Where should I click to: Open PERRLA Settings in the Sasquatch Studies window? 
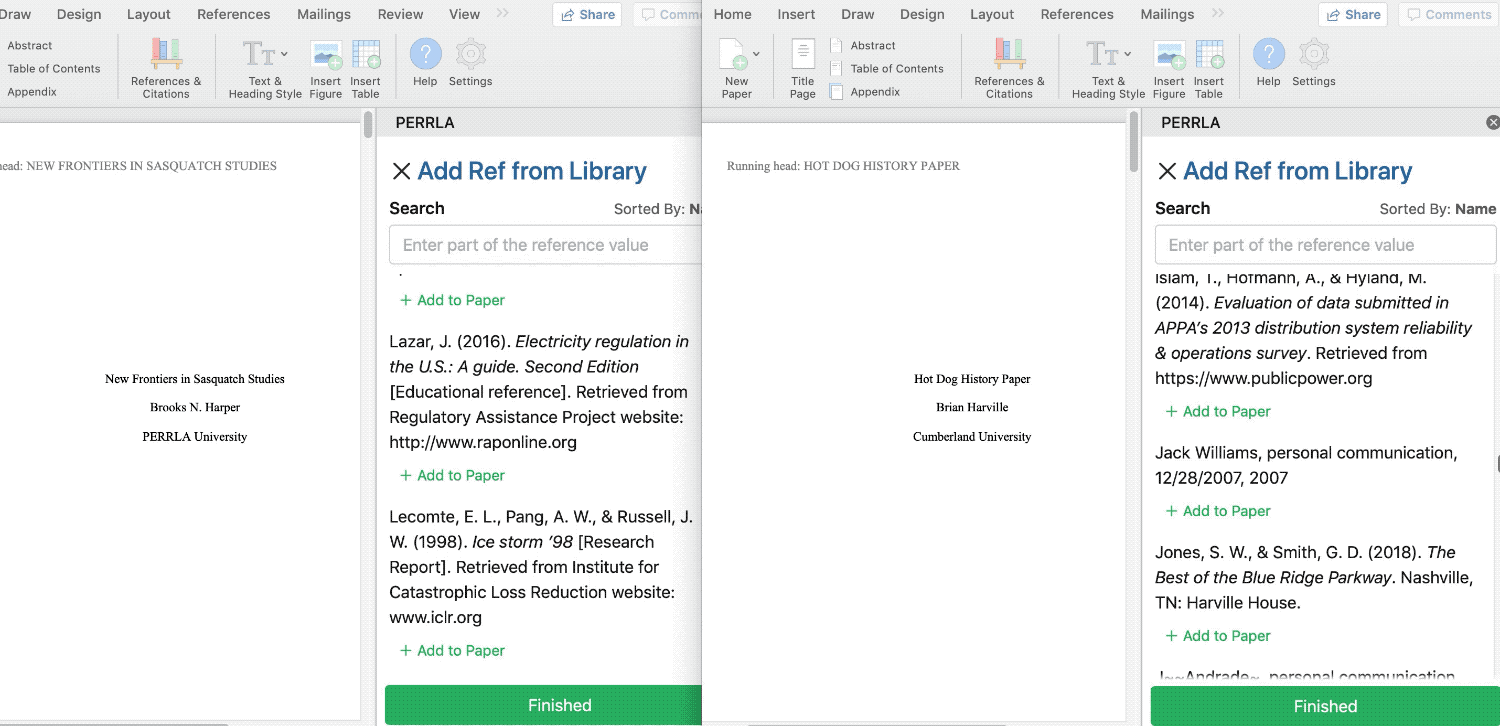[471, 63]
